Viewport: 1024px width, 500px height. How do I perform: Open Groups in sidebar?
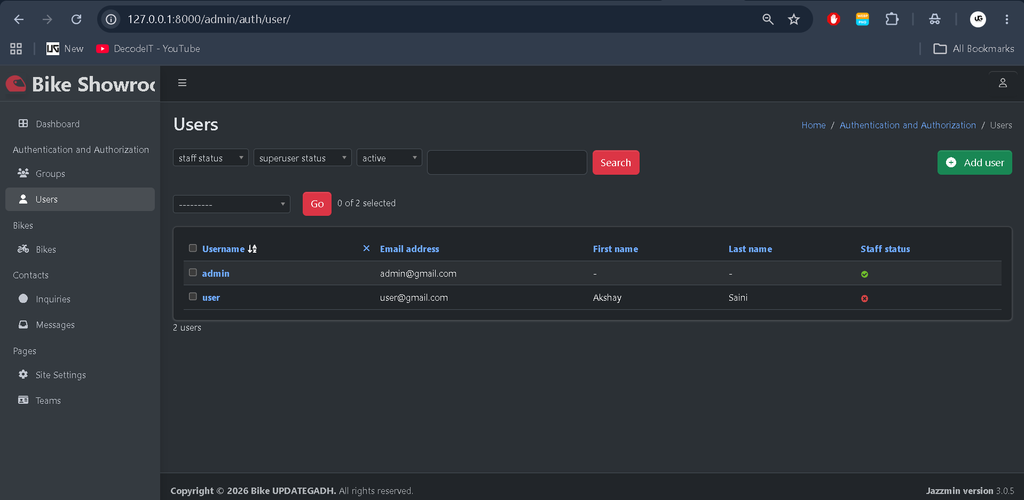80,174
